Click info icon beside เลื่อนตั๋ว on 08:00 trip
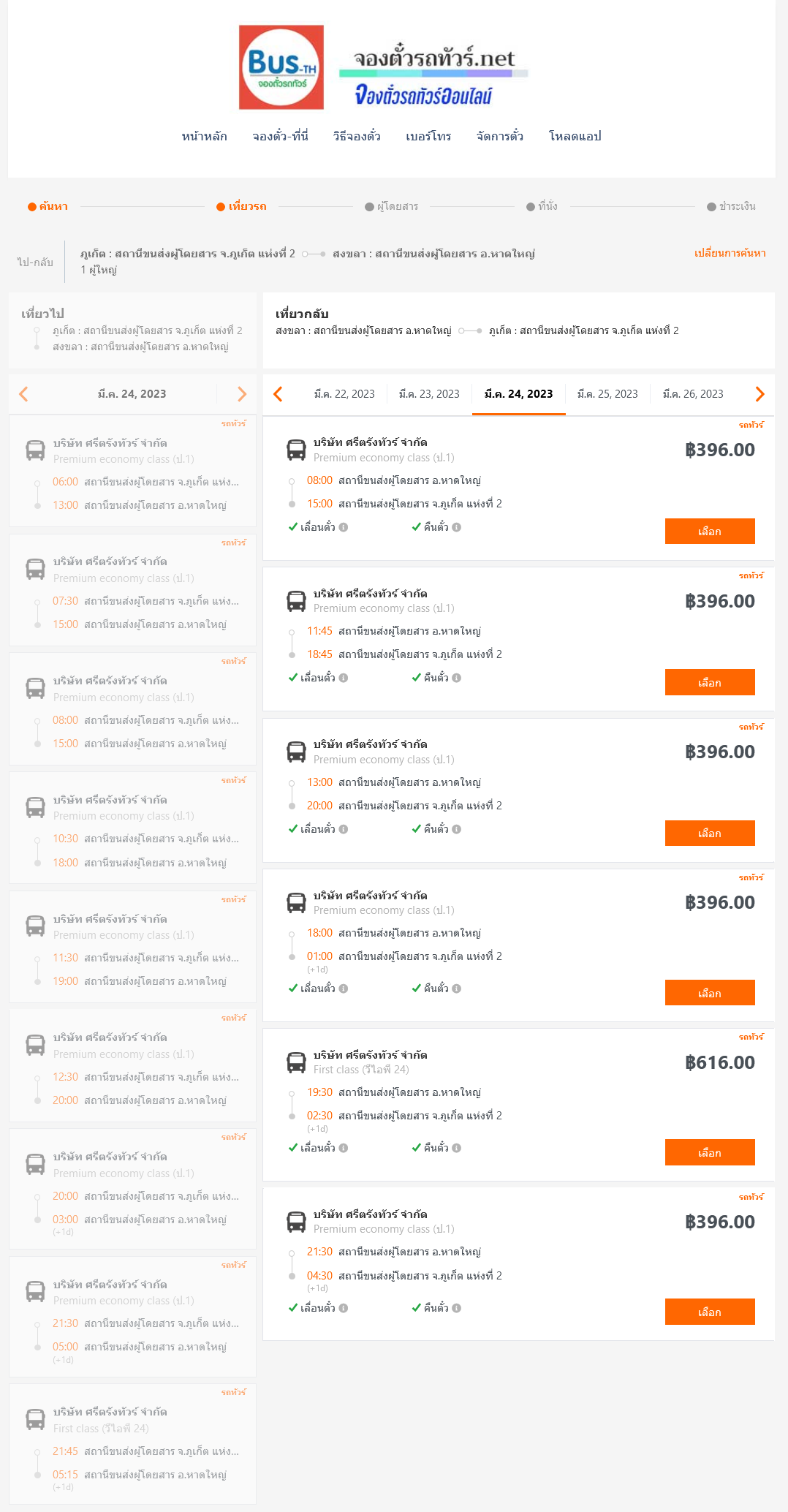This screenshot has height=1512, width=788. pos(344,527)
